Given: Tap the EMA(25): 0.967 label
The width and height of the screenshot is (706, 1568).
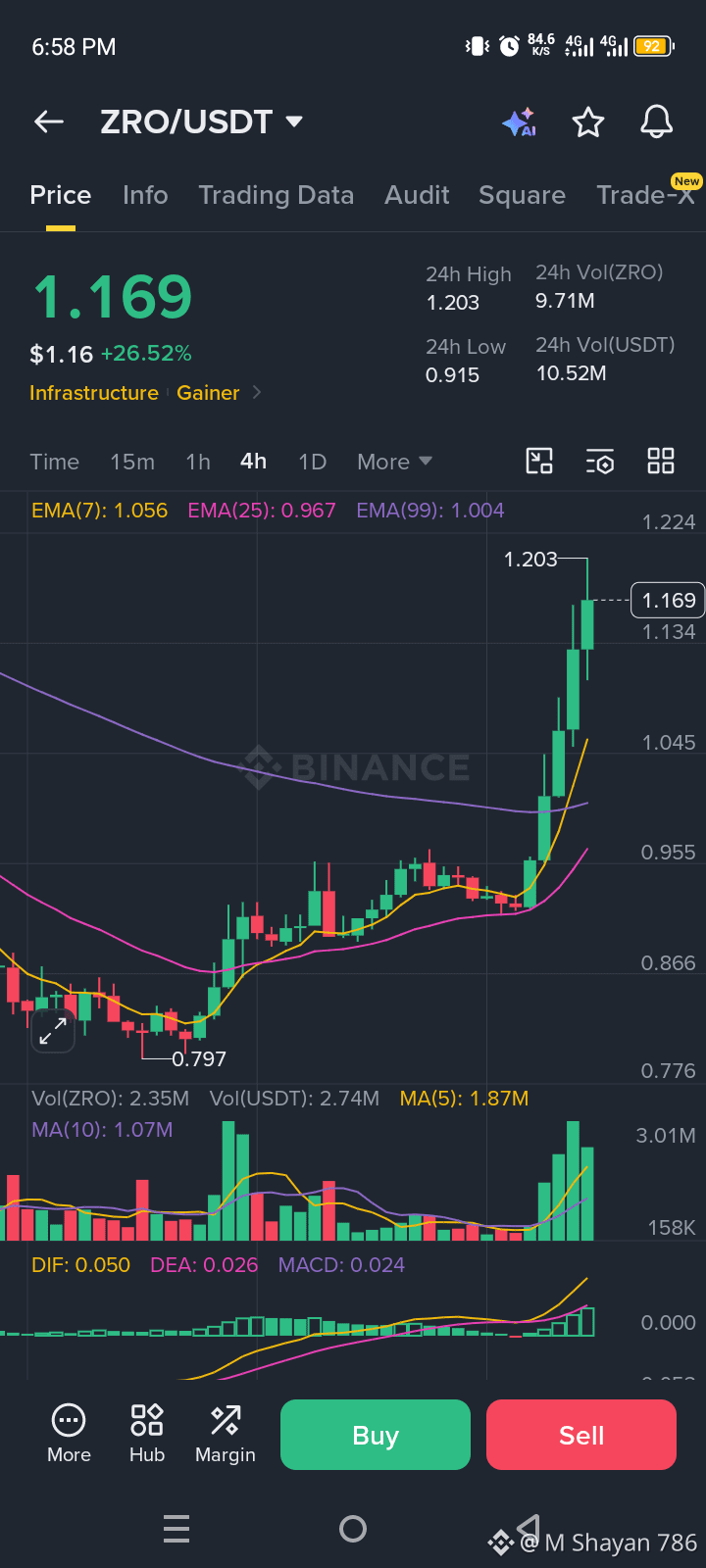Looking at the screenshot, I should tap(262, 511).
